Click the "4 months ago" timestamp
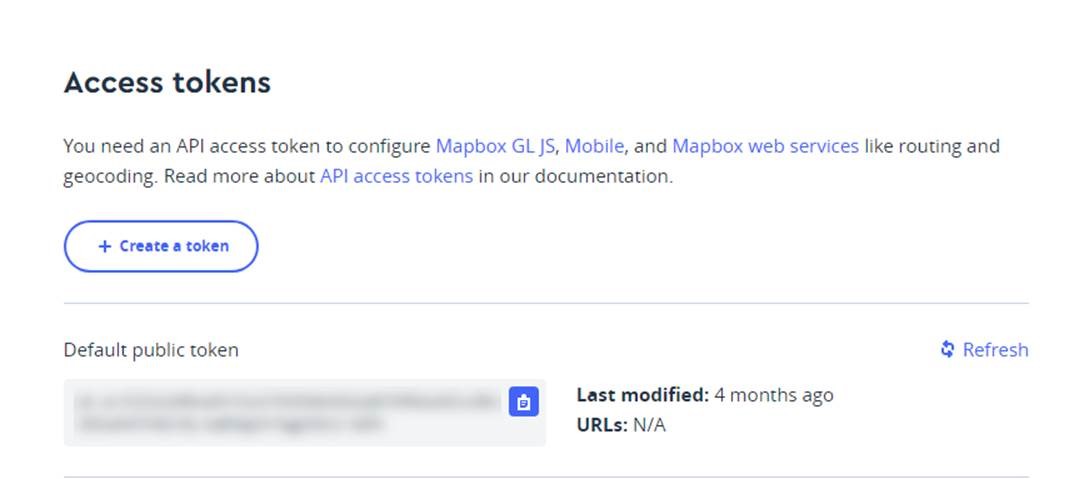The image size is (1074, 479). click(x=774, y=395)
